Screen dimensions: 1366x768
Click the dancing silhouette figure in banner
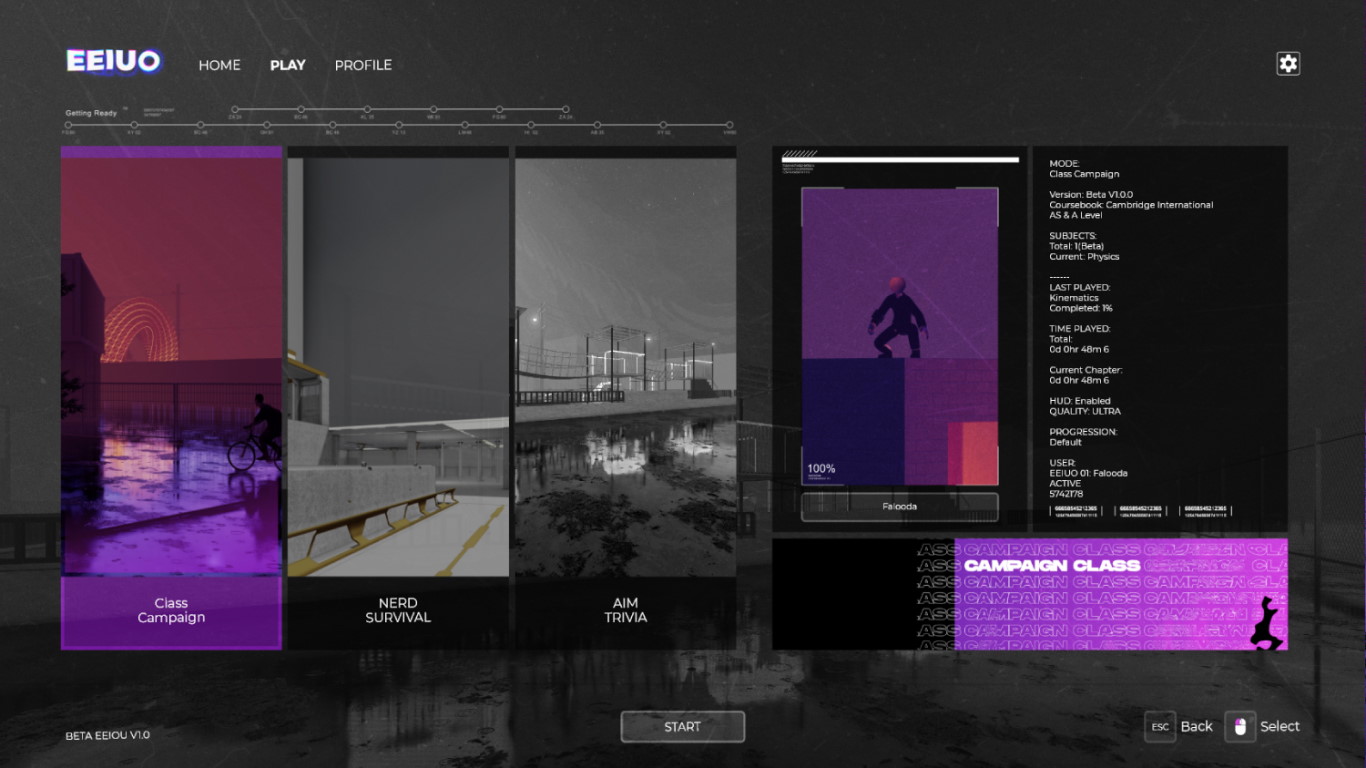(x=1269, y=622)
